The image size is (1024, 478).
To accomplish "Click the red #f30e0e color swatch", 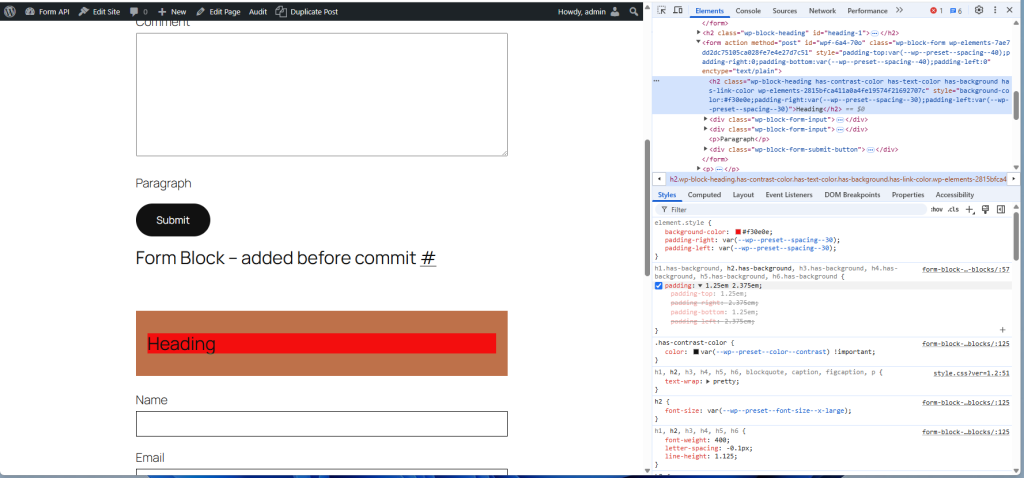I will (738, 231).
